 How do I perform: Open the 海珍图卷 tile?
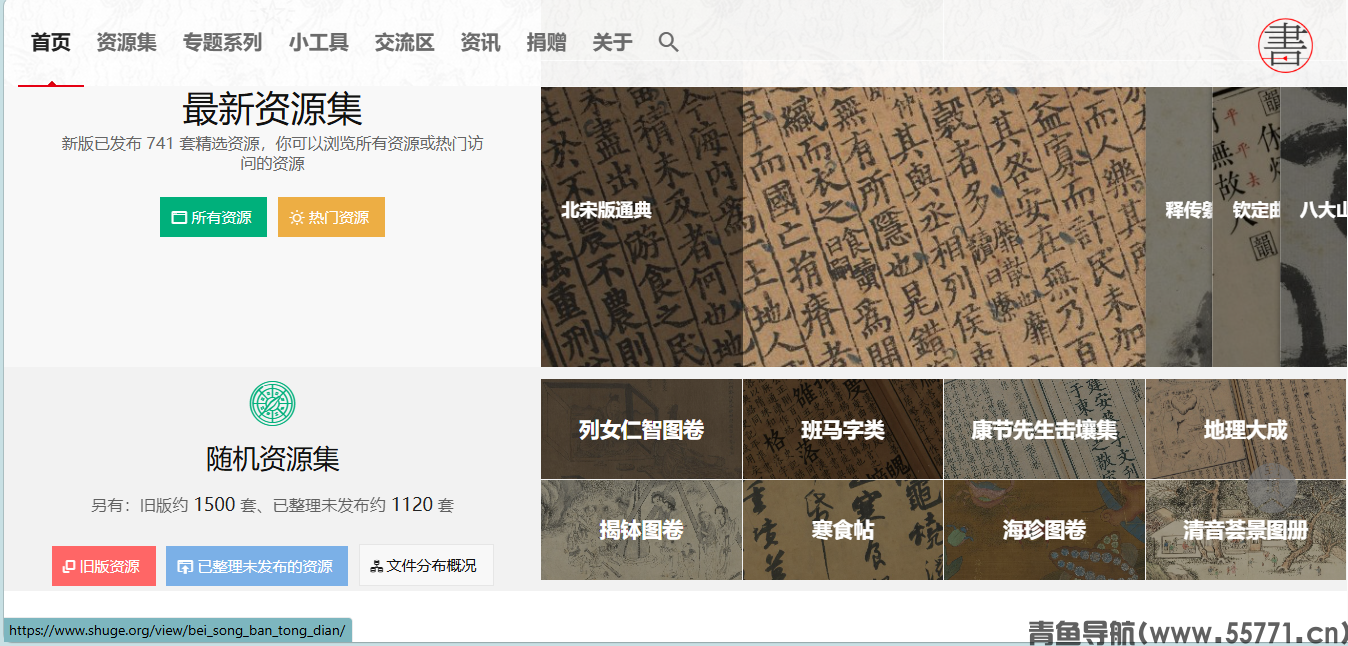tap(1044, 530)
